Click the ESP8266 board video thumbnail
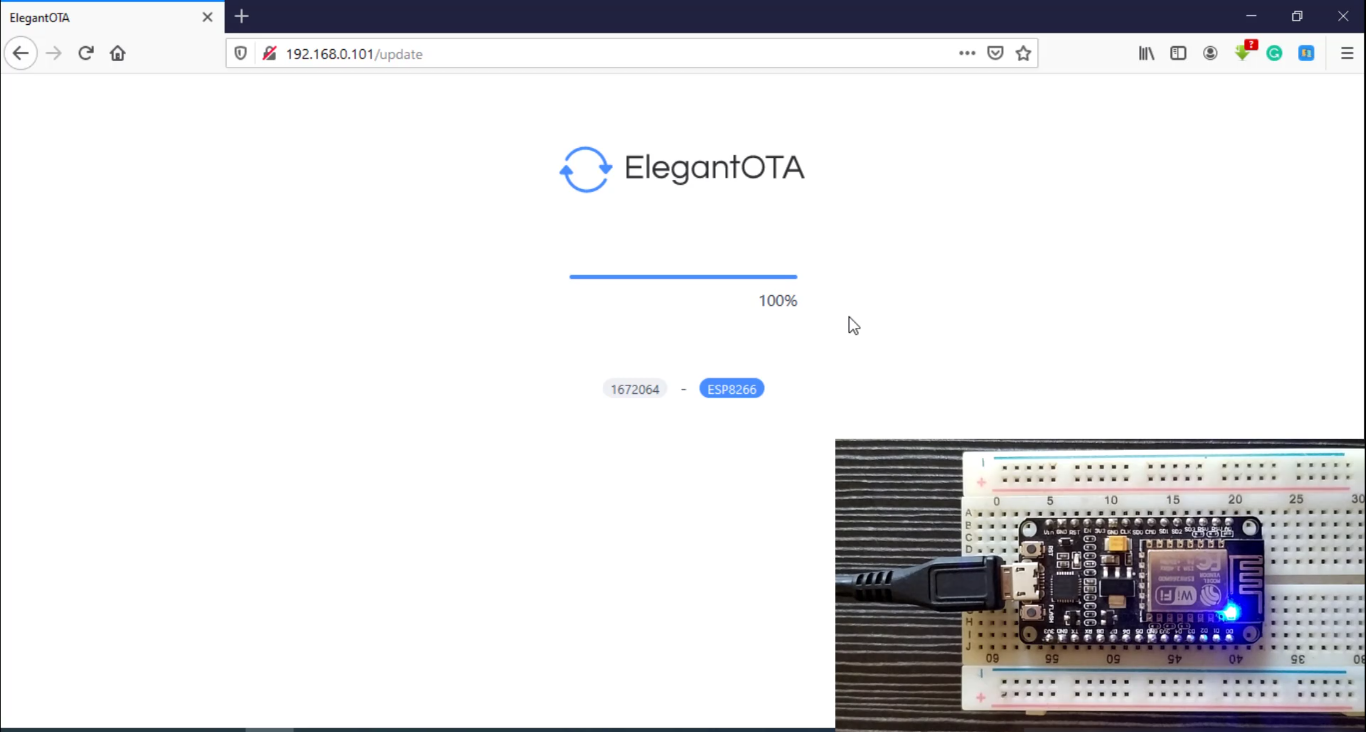The width and height of the screenshot is (1366, 732). pyautogui.click(x=1100, y=584)
